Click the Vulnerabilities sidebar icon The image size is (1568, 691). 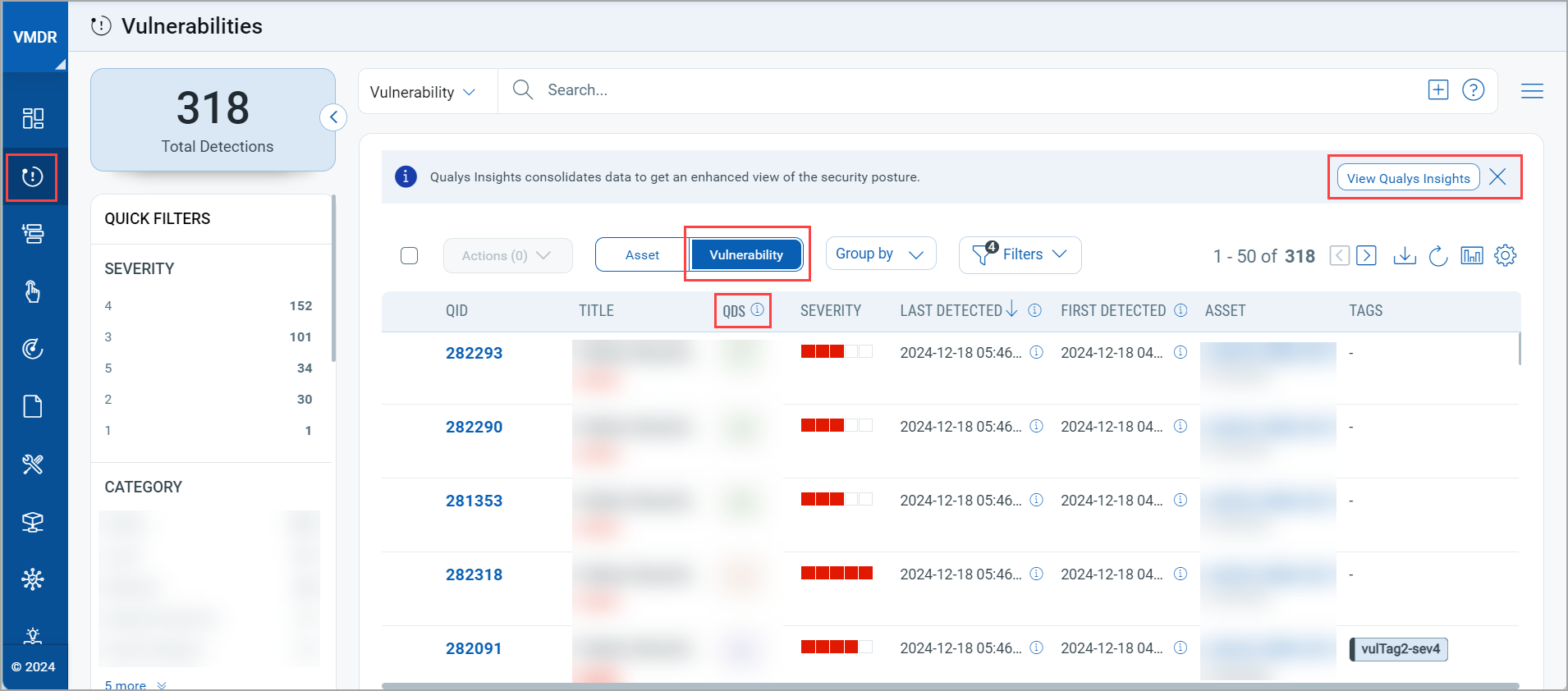point(33,176)
